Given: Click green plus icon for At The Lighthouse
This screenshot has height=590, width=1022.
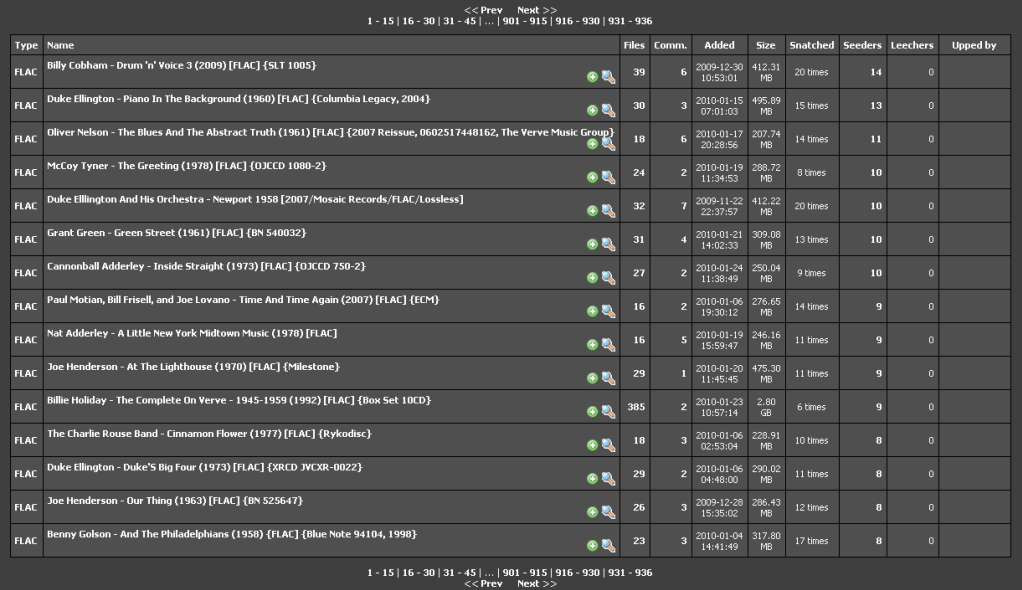Looking at the screenshot, I should click(x=592, y=378).
